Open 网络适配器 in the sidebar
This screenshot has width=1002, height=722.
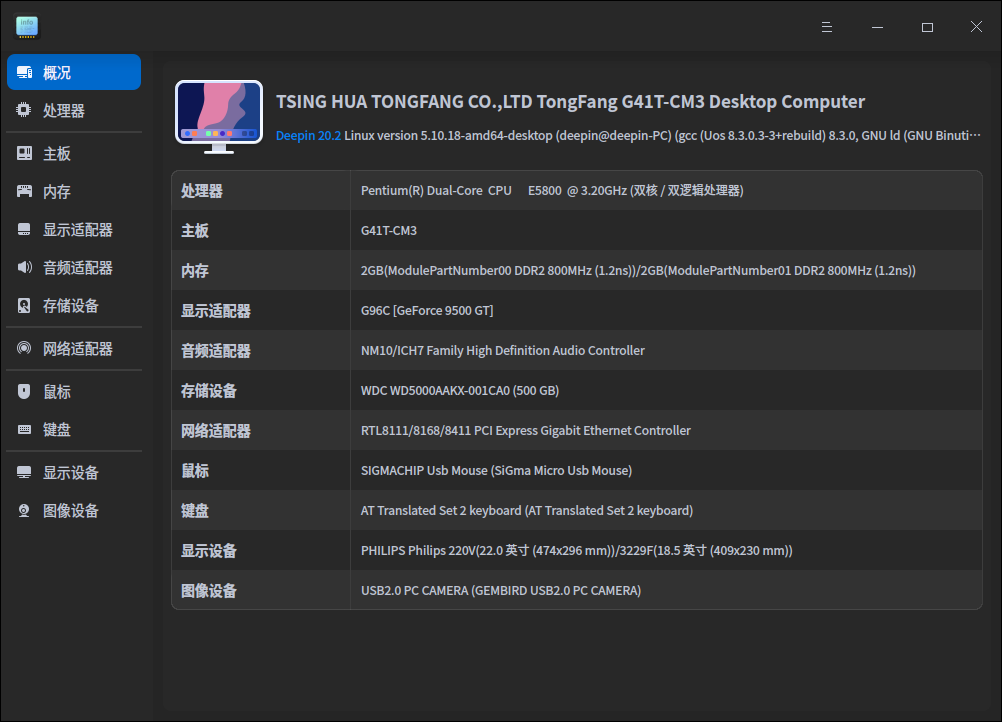click(x=74, y=348)
